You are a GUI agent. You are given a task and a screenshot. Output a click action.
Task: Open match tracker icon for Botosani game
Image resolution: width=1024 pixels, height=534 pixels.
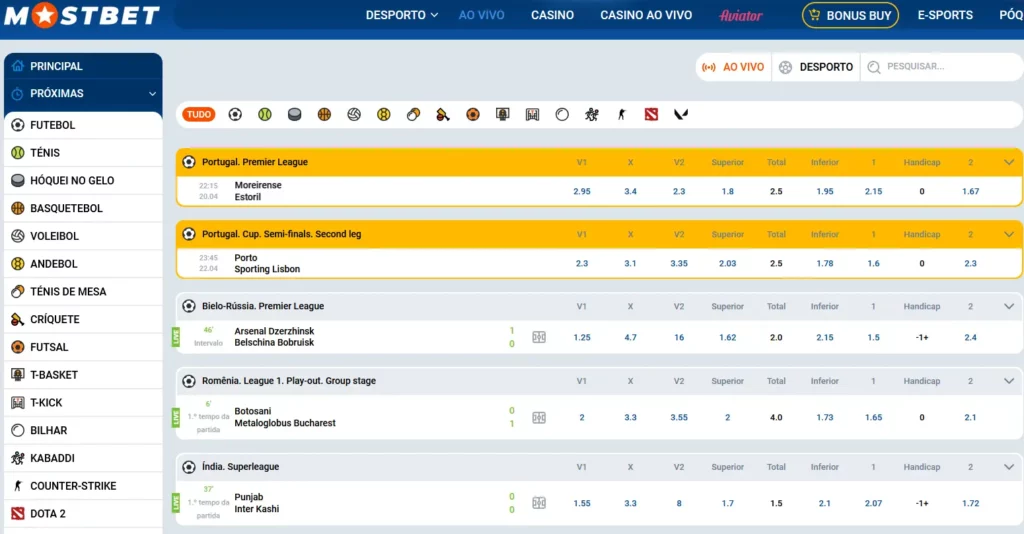click(539, 418)
